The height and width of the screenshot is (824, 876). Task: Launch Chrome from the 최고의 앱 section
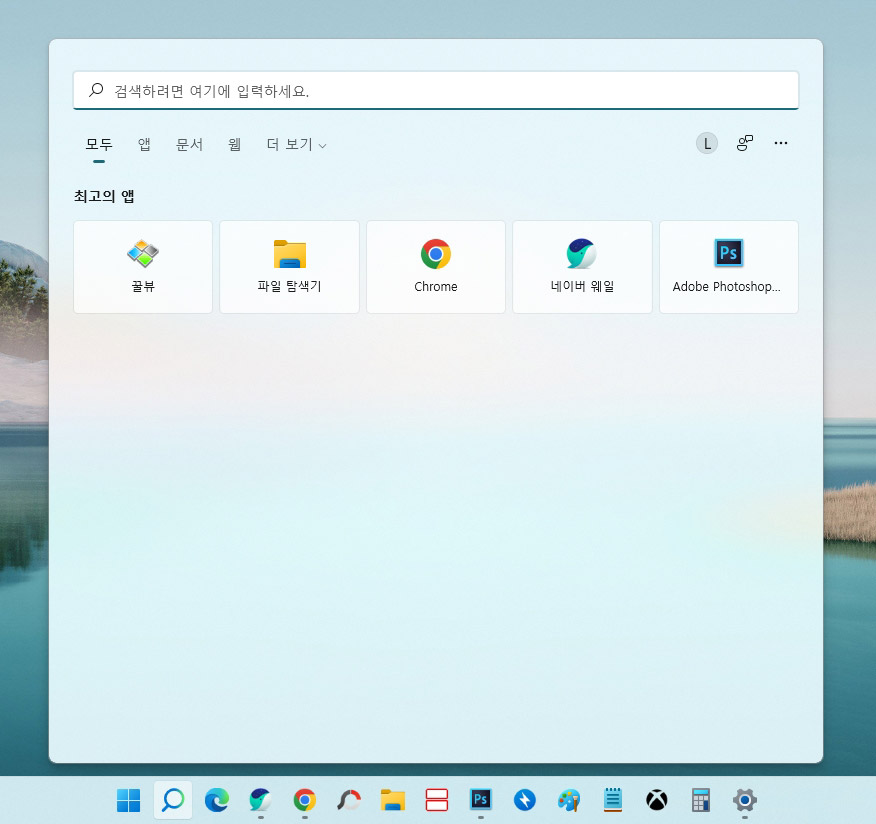[x=436, y=266]
